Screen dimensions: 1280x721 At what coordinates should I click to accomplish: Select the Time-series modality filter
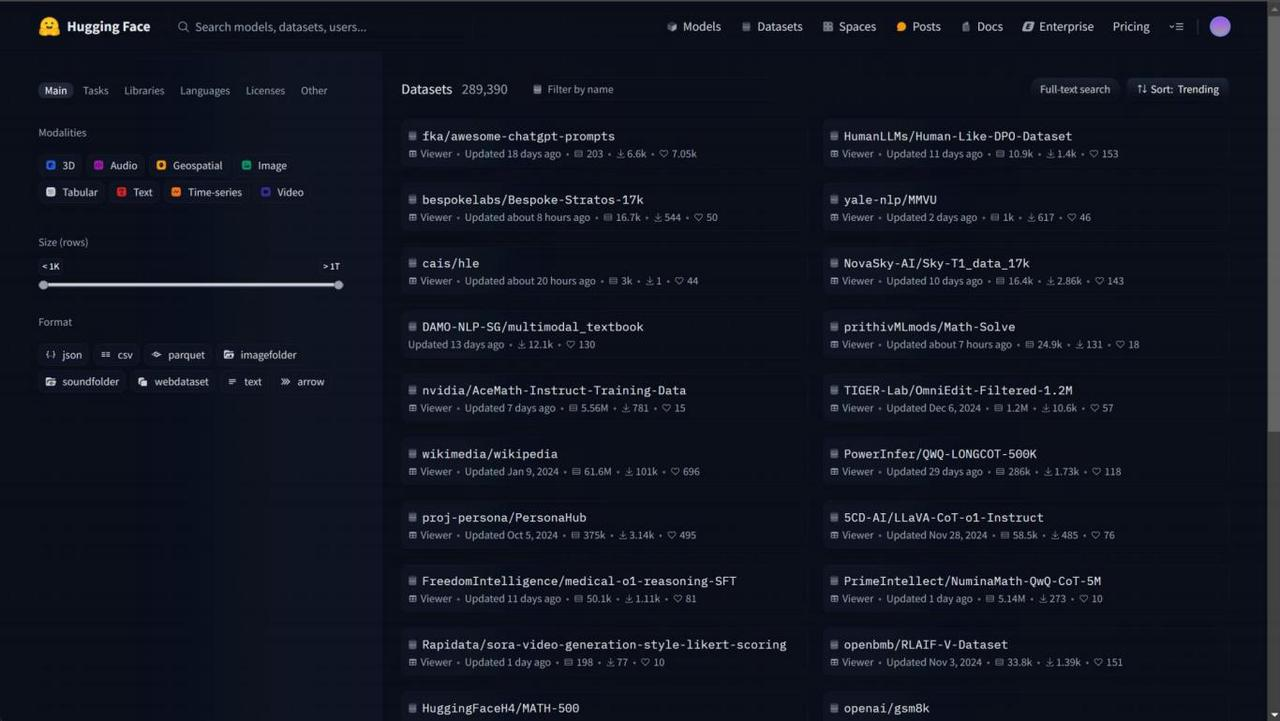pyautogui.click(x=206, y=192)
